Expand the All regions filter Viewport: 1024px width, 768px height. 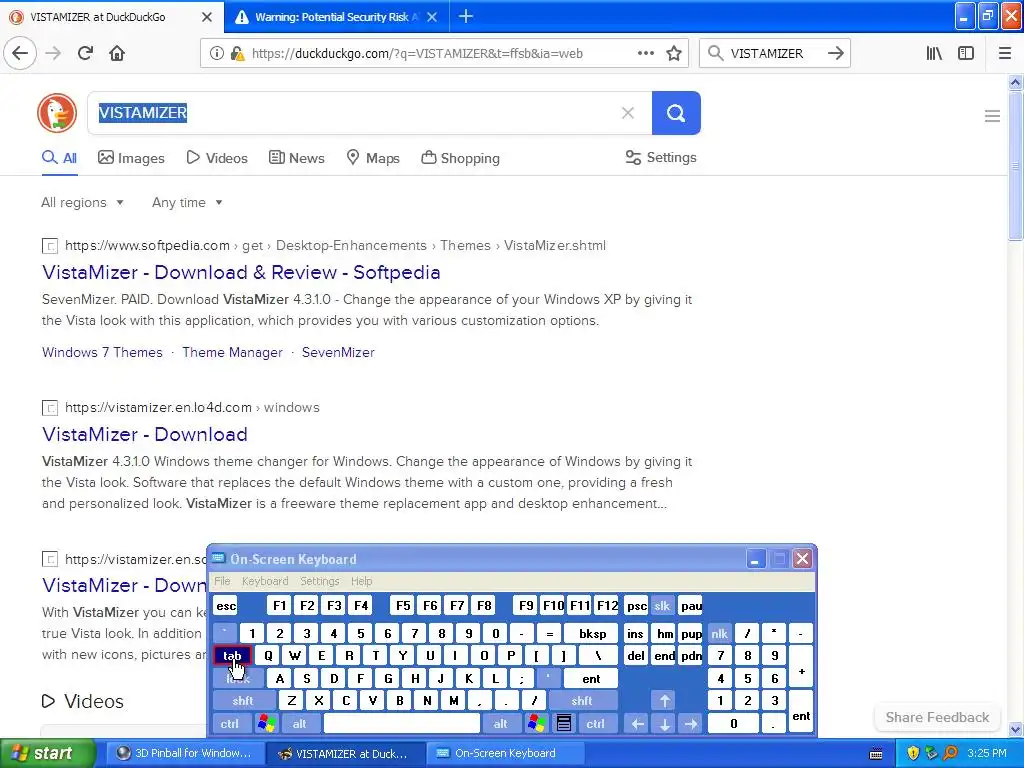pos(82,202)
